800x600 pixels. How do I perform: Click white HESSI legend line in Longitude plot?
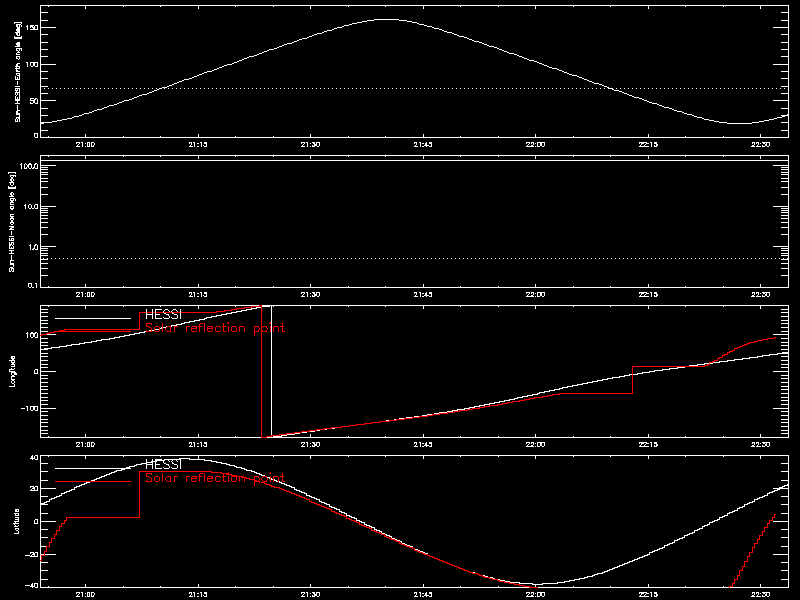(93, 318)
